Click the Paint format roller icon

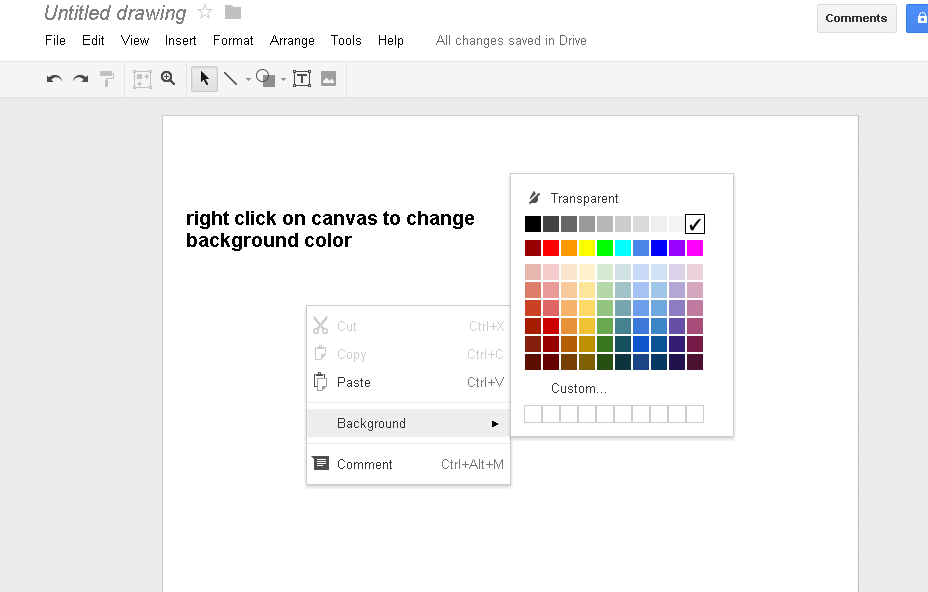[x=107, y=79]
